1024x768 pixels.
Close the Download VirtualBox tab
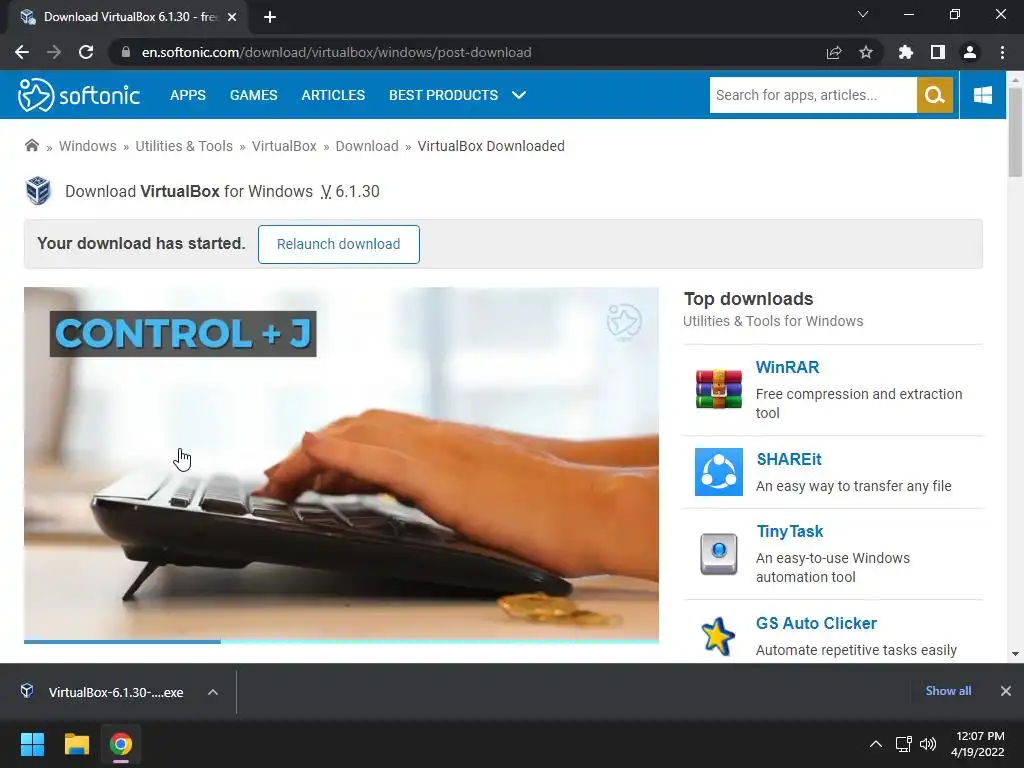pyautogui.click(x=232, y=17)
